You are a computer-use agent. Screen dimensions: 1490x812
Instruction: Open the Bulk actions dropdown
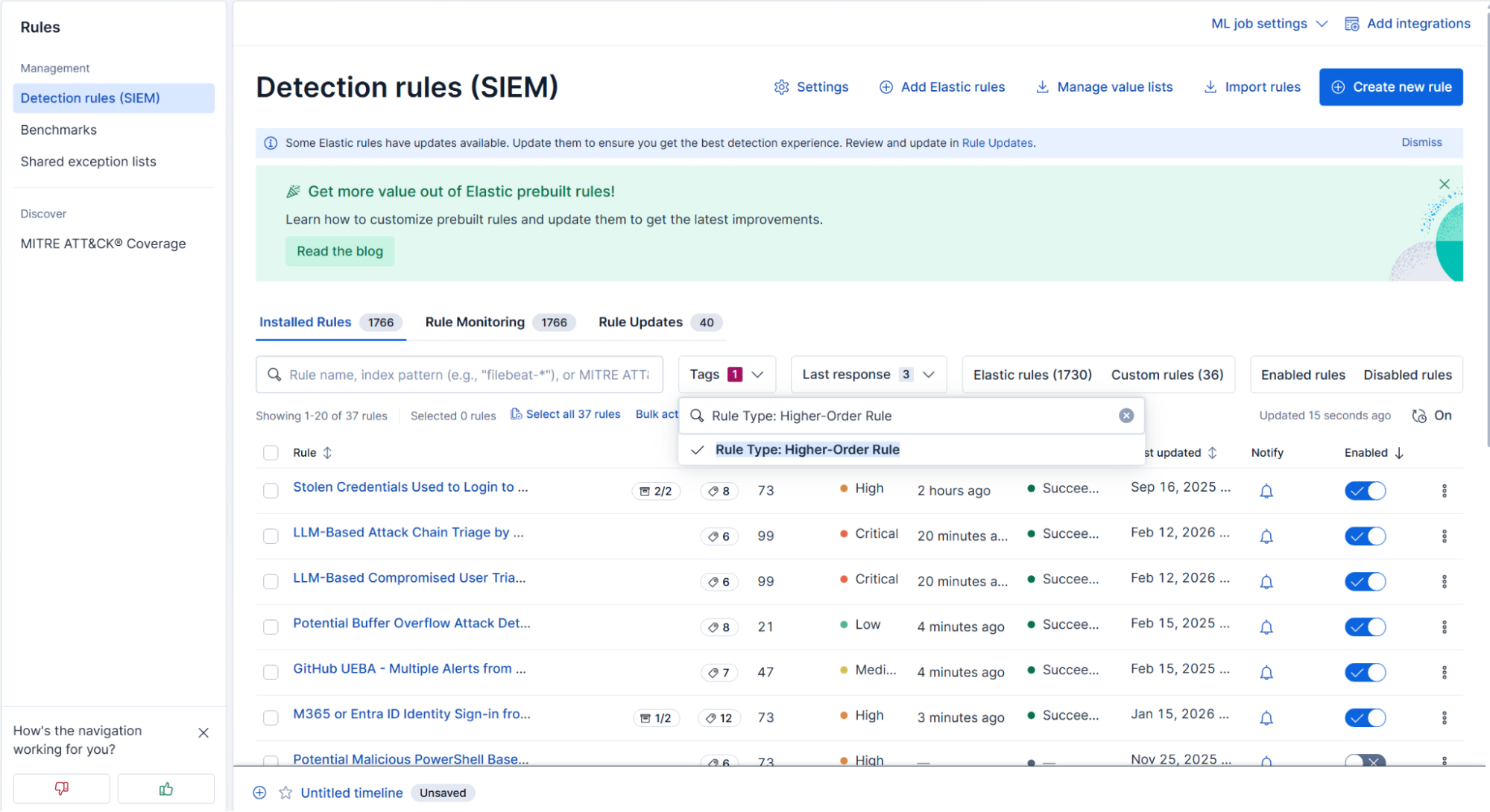tap(657, 414)
